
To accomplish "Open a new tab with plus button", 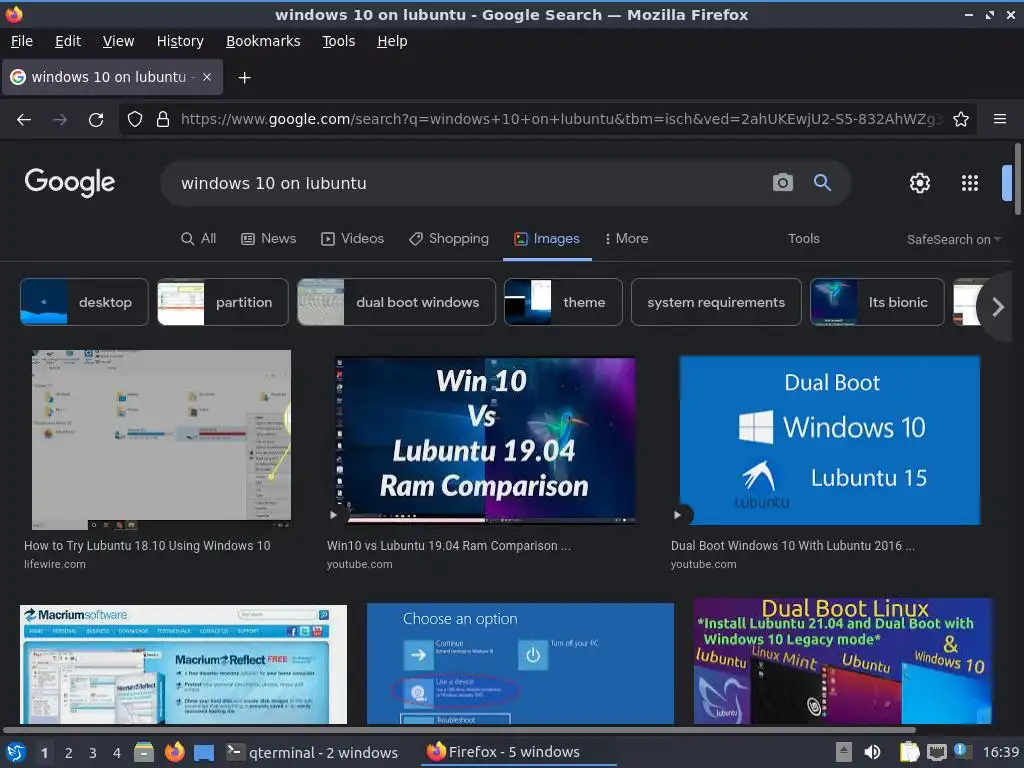I will [244, 78].
